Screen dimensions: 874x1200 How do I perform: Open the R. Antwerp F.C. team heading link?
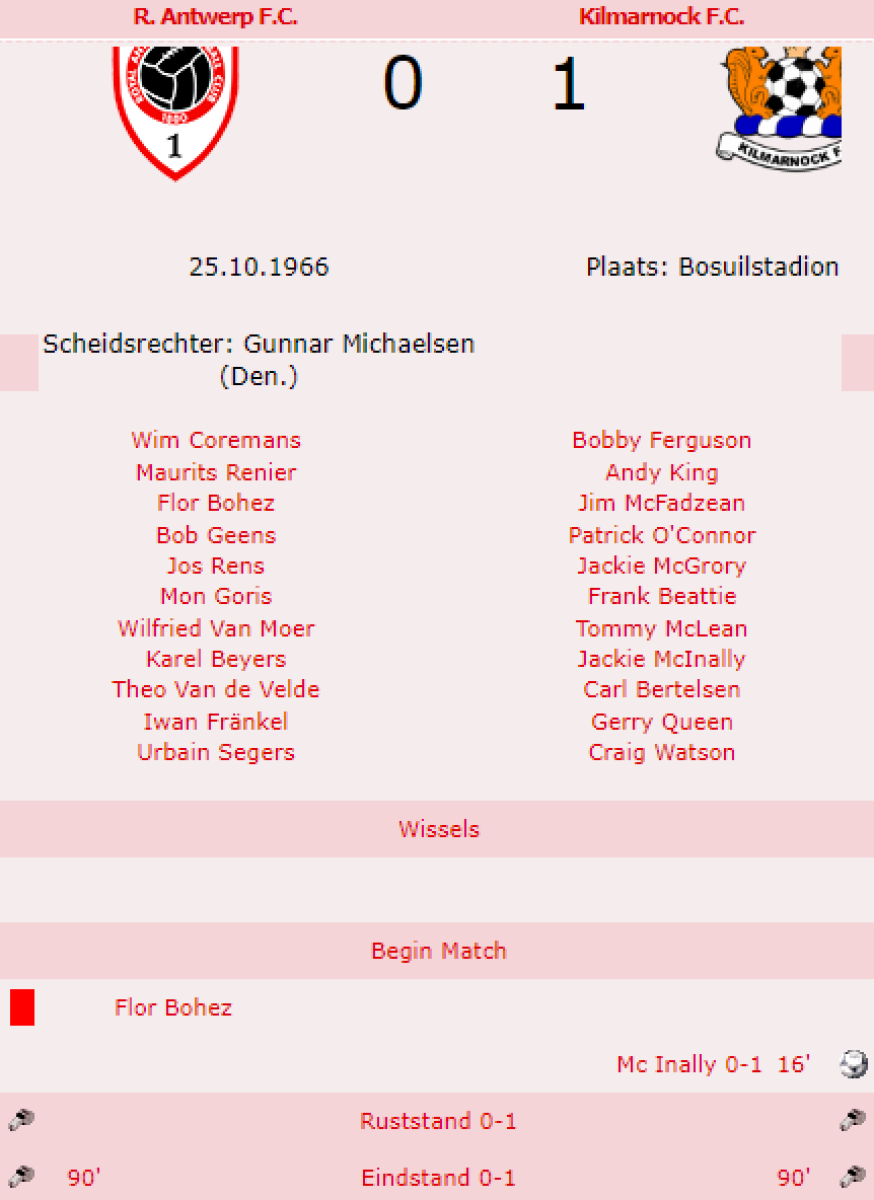tap(215, 17)
